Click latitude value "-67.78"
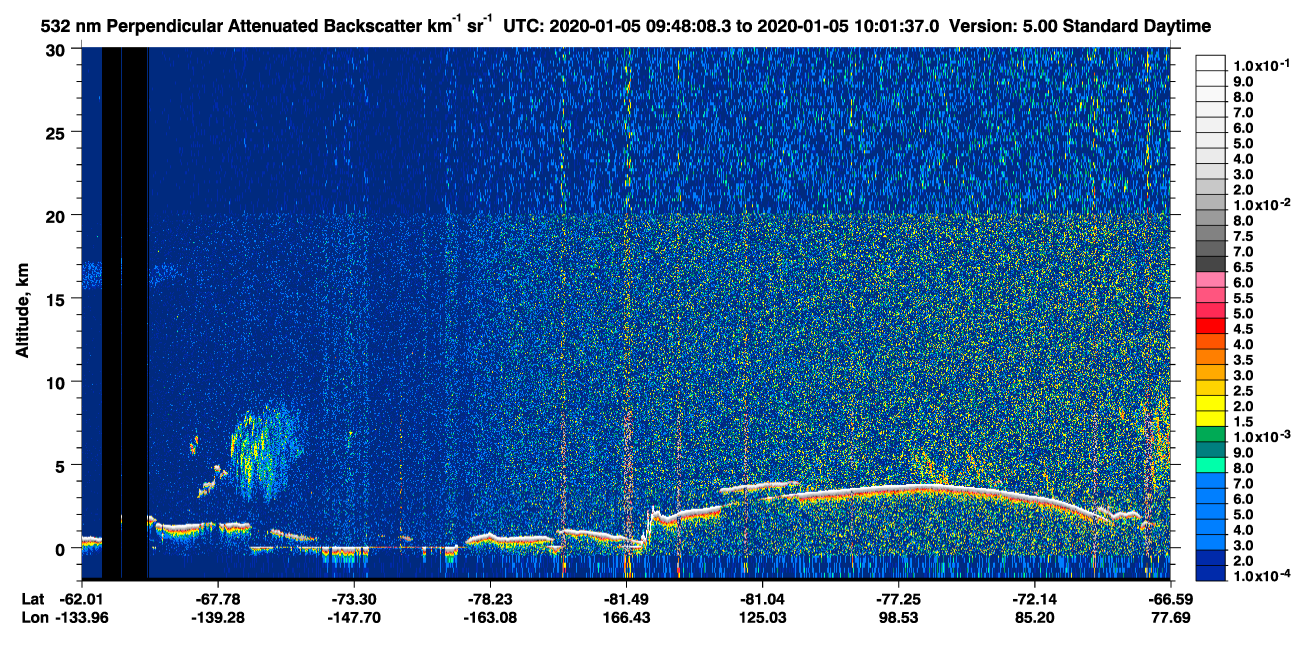This screenshot has height=667, width=1300. [x=217, y=598]
